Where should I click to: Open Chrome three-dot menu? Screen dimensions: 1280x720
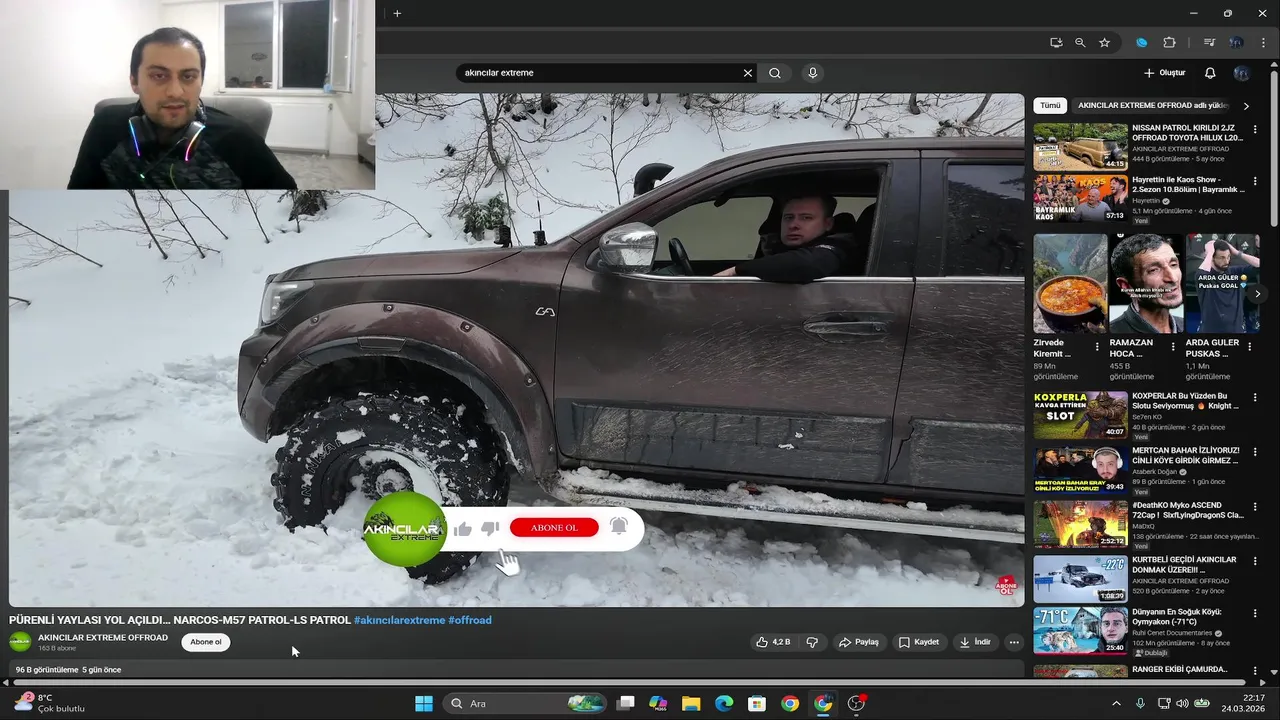pyautogui.click(x=1264, y=43)
